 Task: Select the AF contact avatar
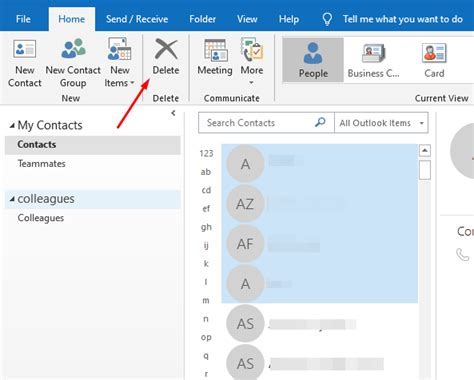pos(245,244)
